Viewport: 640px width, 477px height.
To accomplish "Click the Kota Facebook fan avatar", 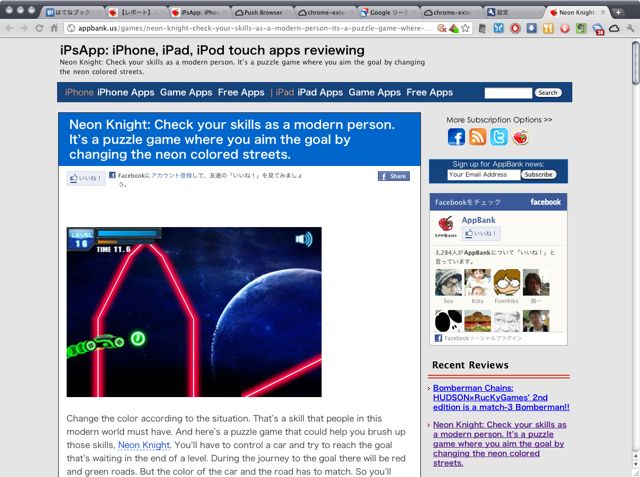I will click(x=478, y=282).
